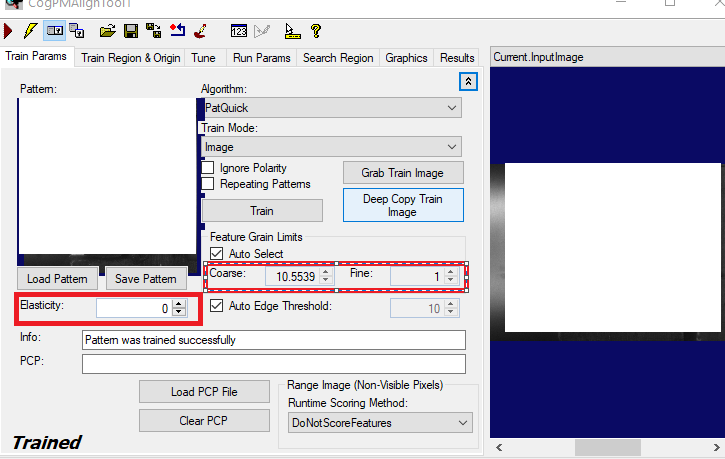
Task: Click the Load Pattern button
Action: click(57, 279)
